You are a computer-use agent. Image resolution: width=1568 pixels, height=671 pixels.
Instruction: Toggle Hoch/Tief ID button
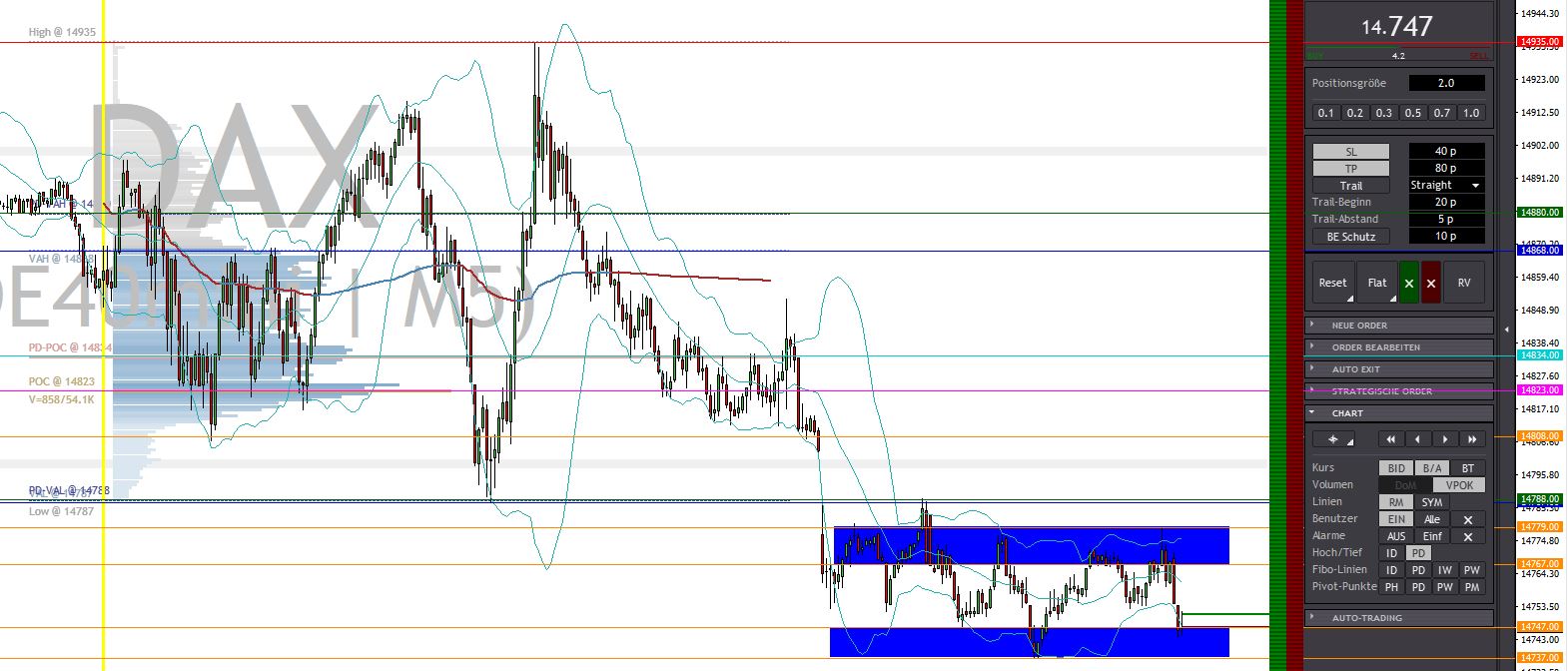point(1391,553)
